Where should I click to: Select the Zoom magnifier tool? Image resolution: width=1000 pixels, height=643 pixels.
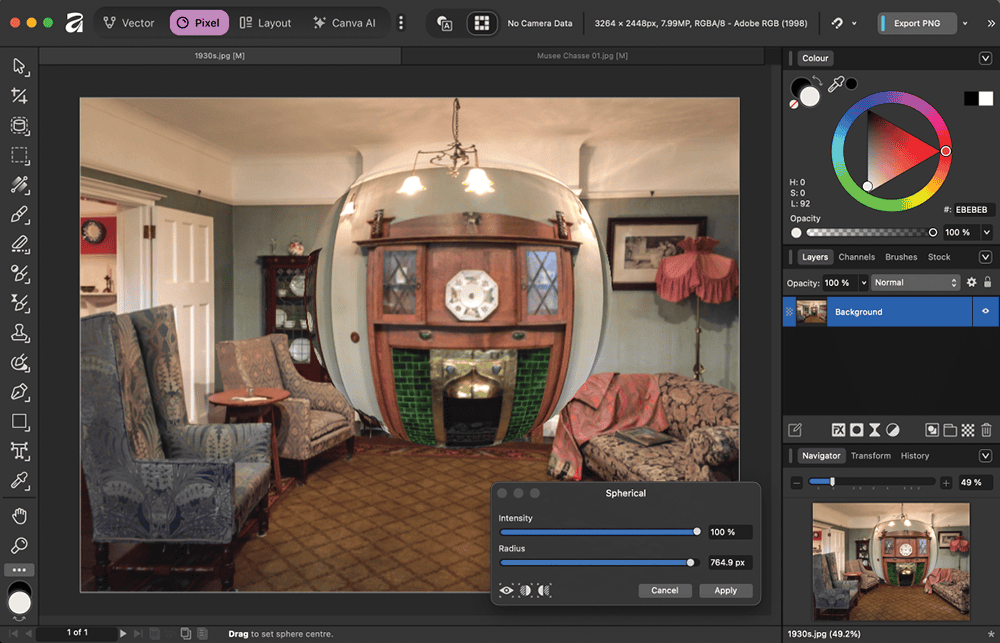[x=19, y=546]
